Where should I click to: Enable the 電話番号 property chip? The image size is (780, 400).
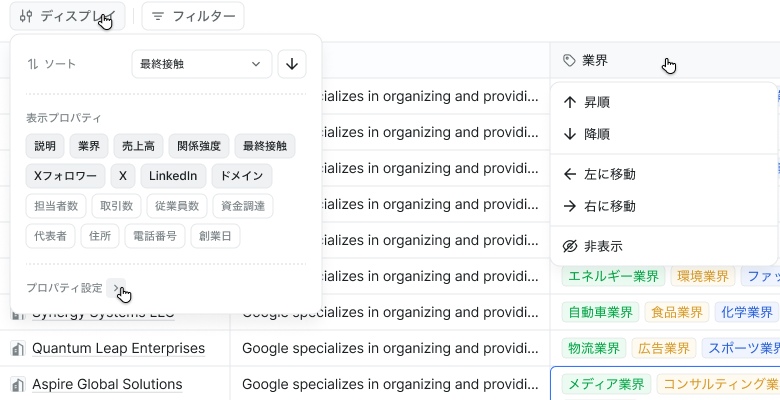pyautogui.click(x=155, y=236)
